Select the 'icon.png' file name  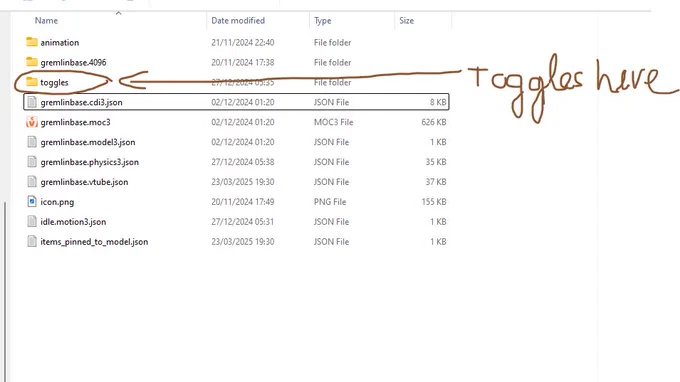tap(57, 202)
